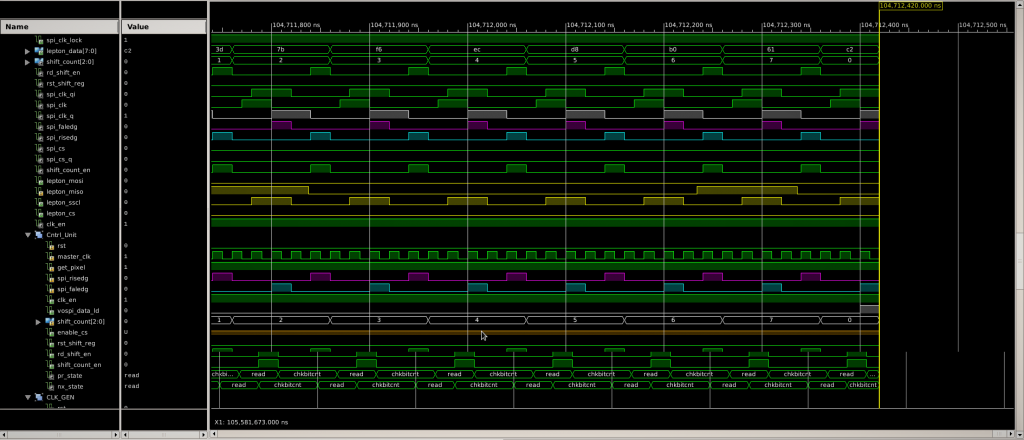The width and height of the screenshot is (1024, 440).
Task: Click the waveform horizontal scrollbar right arrow
Action: [x=1013, y=434]
